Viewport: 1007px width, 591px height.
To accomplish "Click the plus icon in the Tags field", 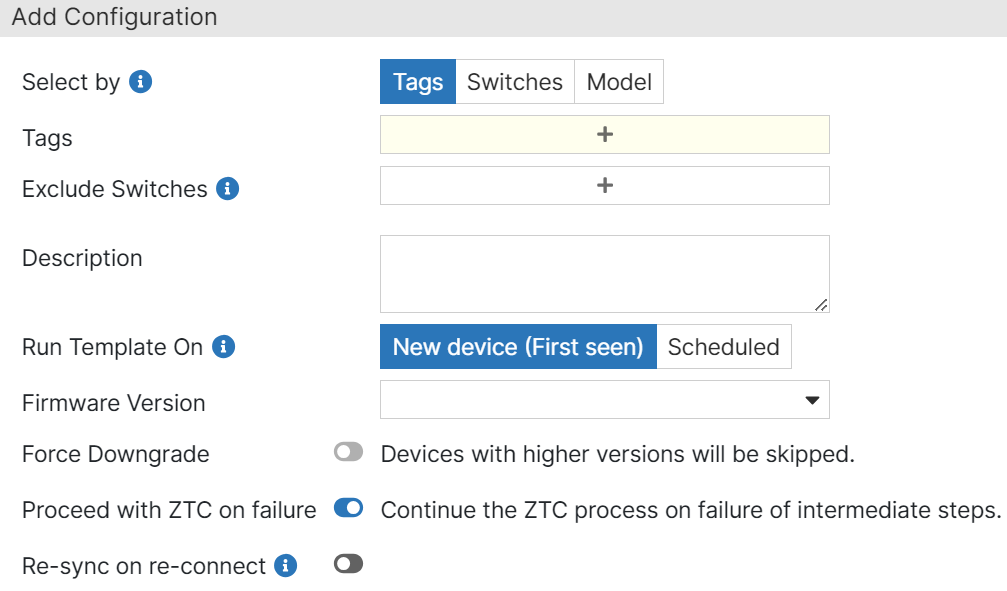I will tap(604, 134).
